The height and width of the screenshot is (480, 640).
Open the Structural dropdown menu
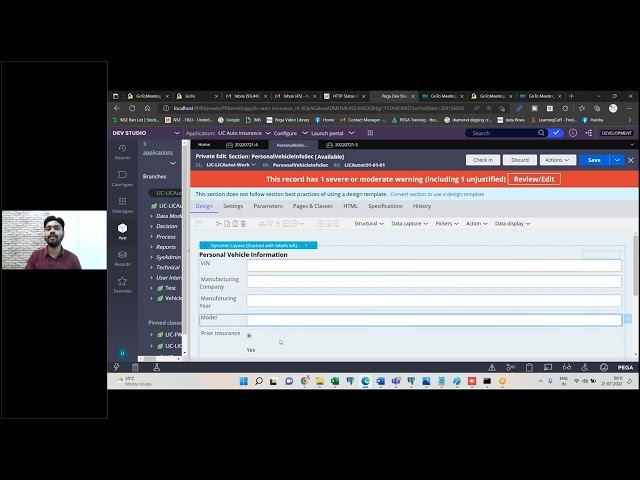click(367, 223)
